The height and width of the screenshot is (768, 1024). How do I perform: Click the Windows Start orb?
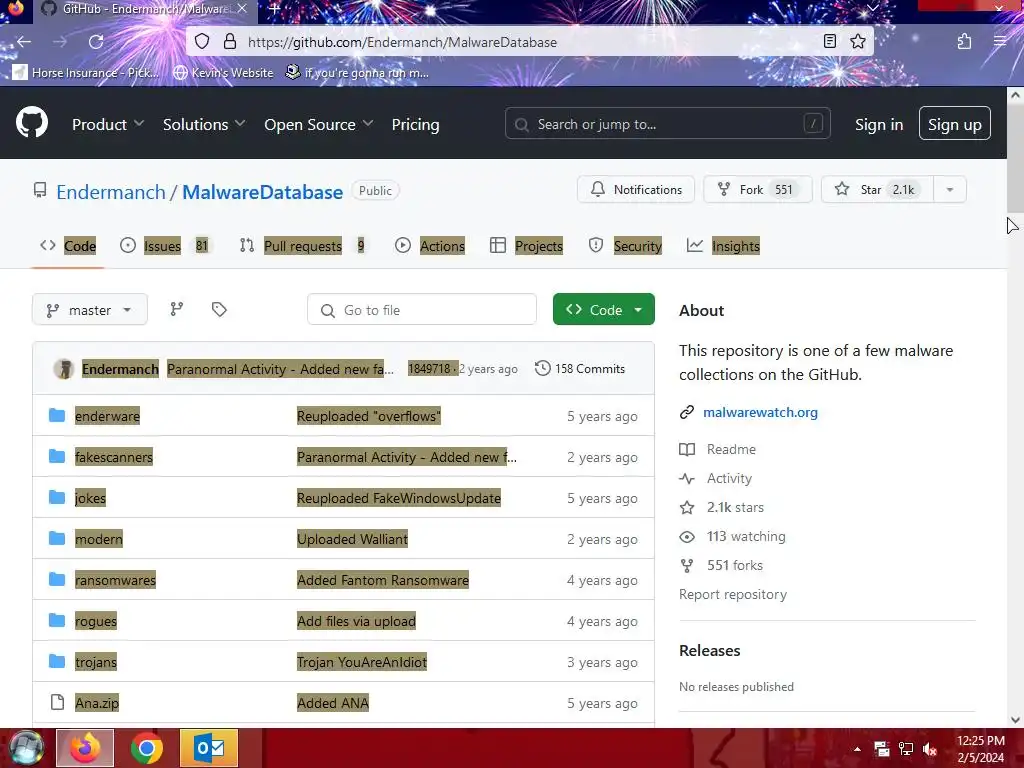25,748
